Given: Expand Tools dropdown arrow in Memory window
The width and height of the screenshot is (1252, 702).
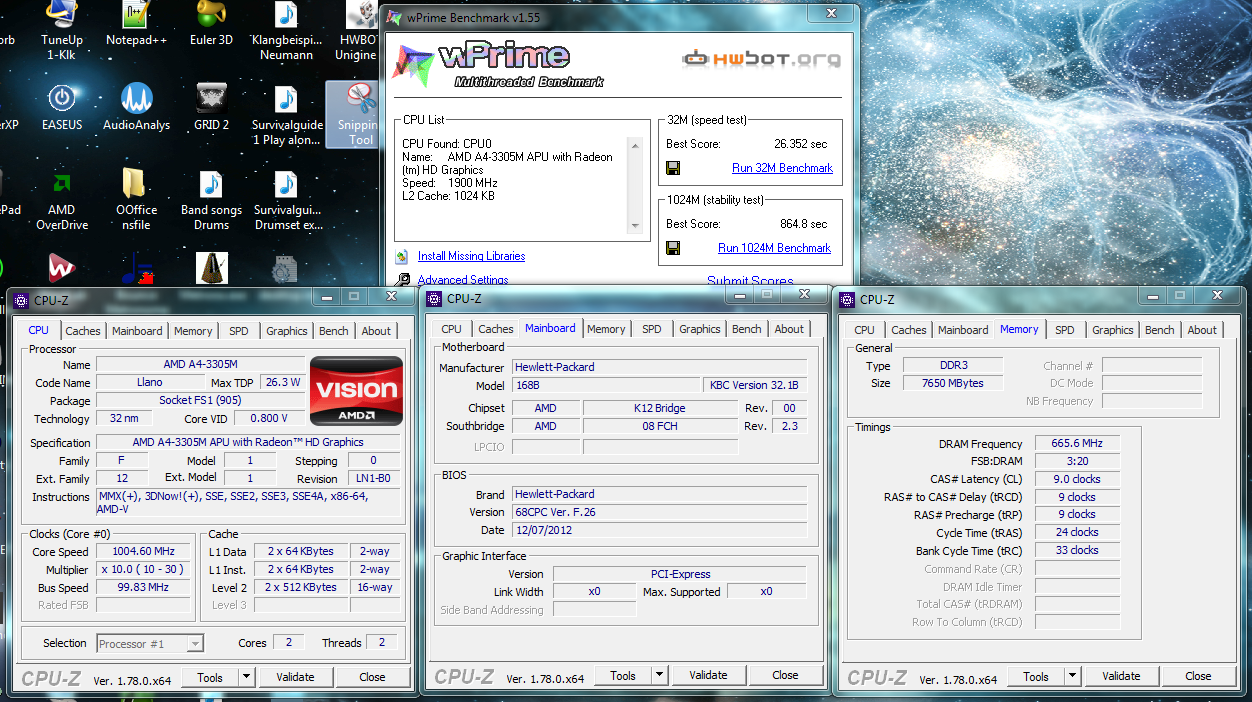Looking at the screenshot, I should point(1073,676).
